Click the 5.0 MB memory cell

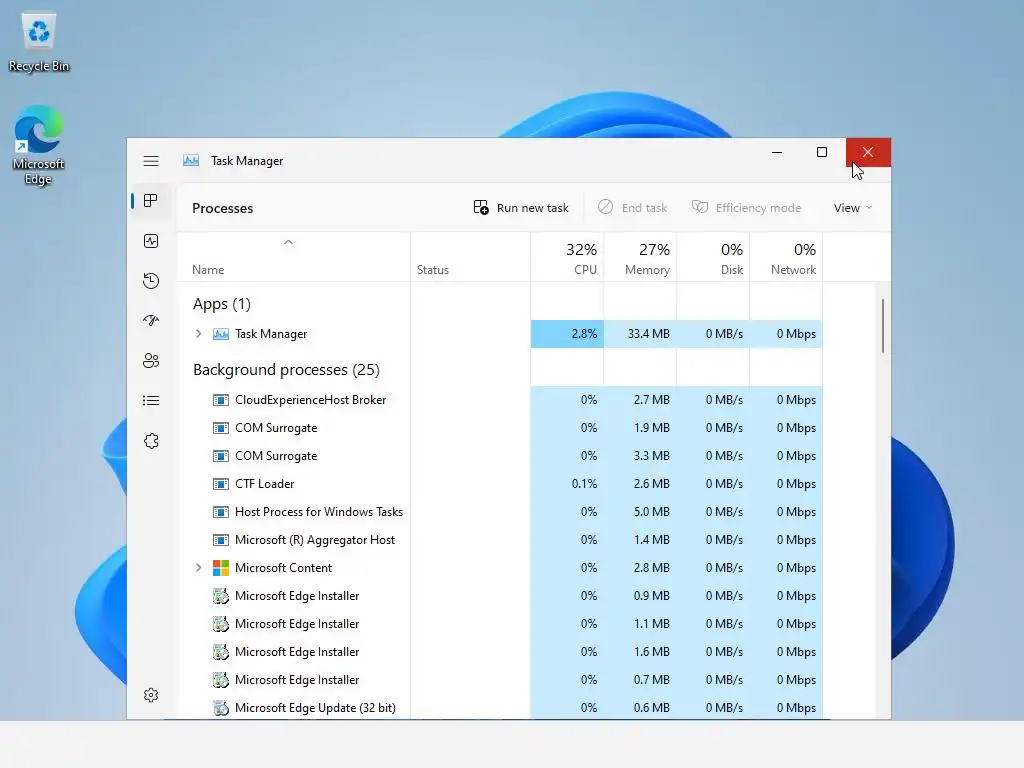640,512
